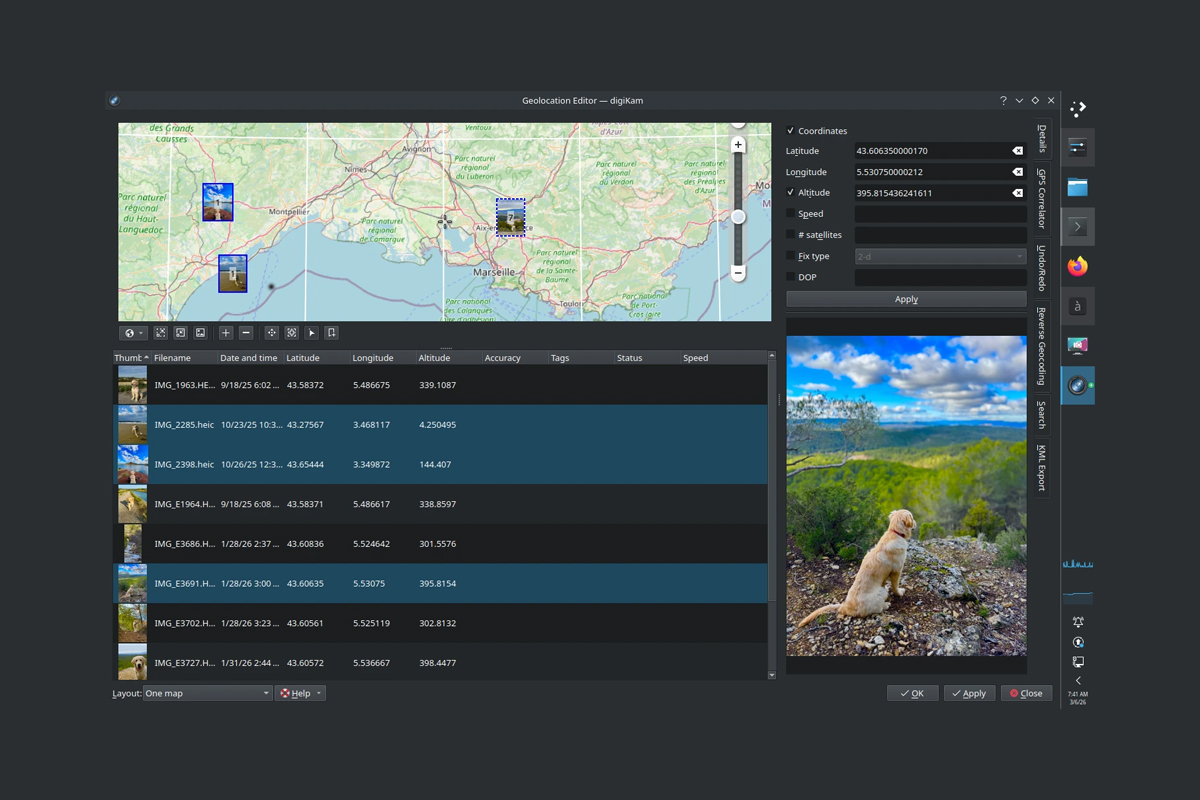Click the Close button at bottom right

(x=1026, y=693)
